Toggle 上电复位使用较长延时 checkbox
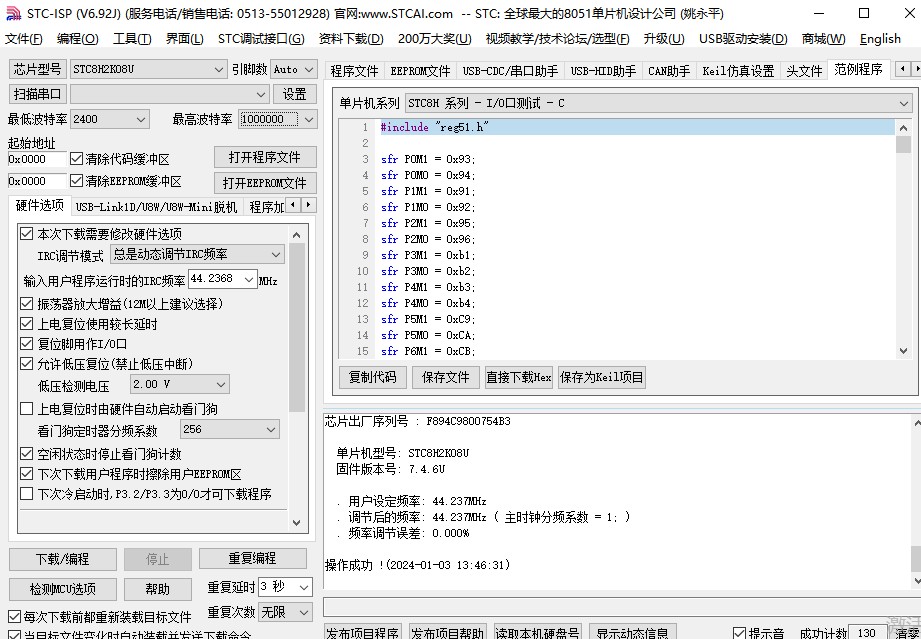This screenshot has height=639, width=921. click(26, 324)
